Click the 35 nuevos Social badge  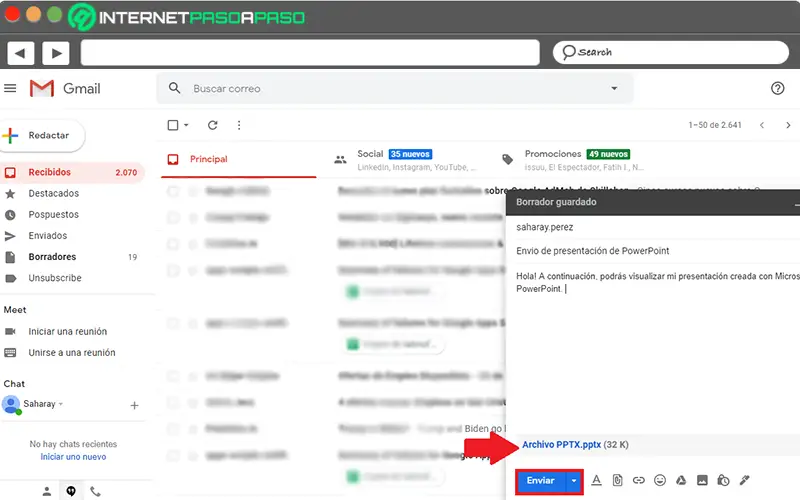tap(410, 154)
